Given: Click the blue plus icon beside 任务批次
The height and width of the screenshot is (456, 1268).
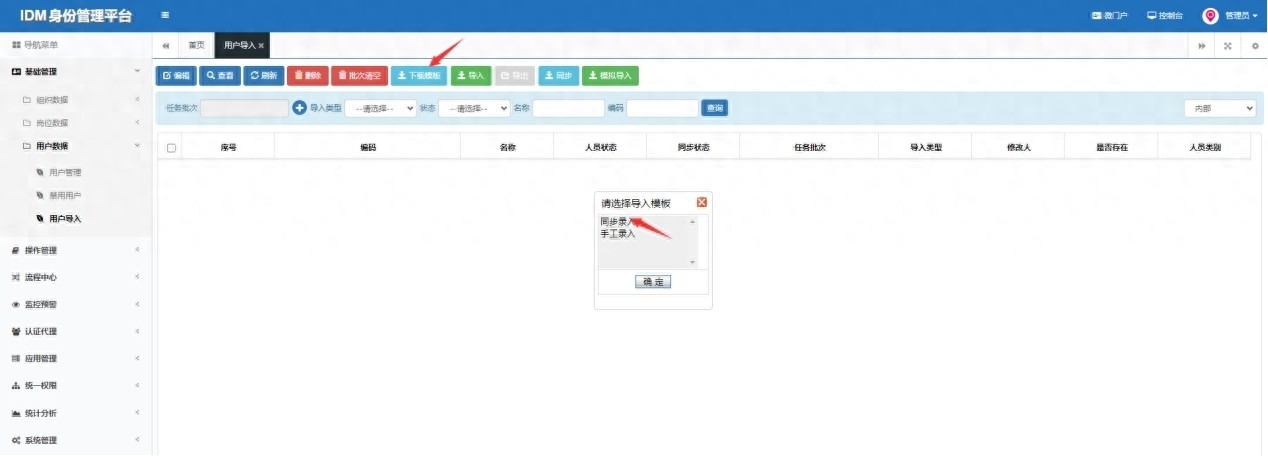Looking at the screenshot, I should [299, 108].
